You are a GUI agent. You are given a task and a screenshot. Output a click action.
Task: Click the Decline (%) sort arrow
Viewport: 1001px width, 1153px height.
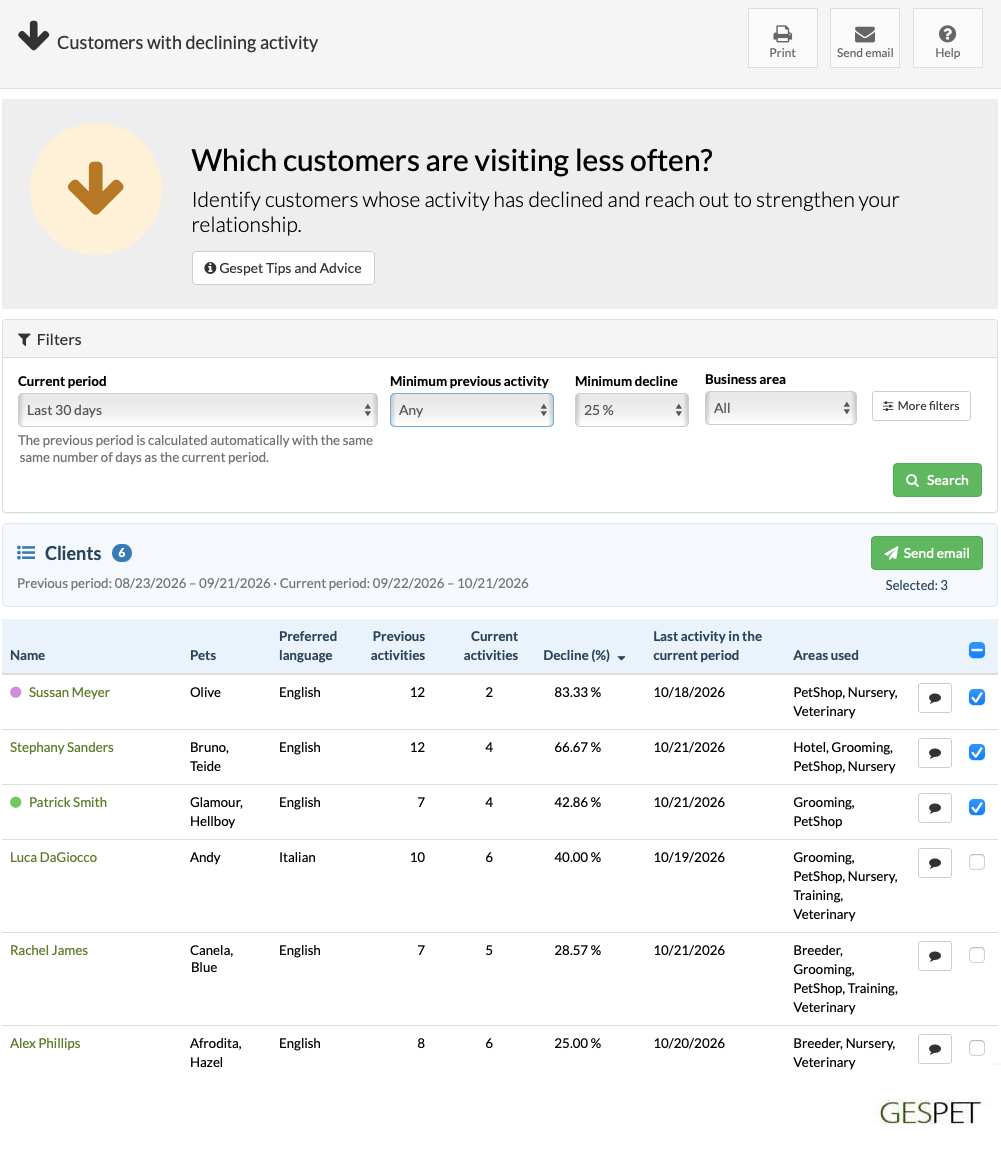[621, 657]
